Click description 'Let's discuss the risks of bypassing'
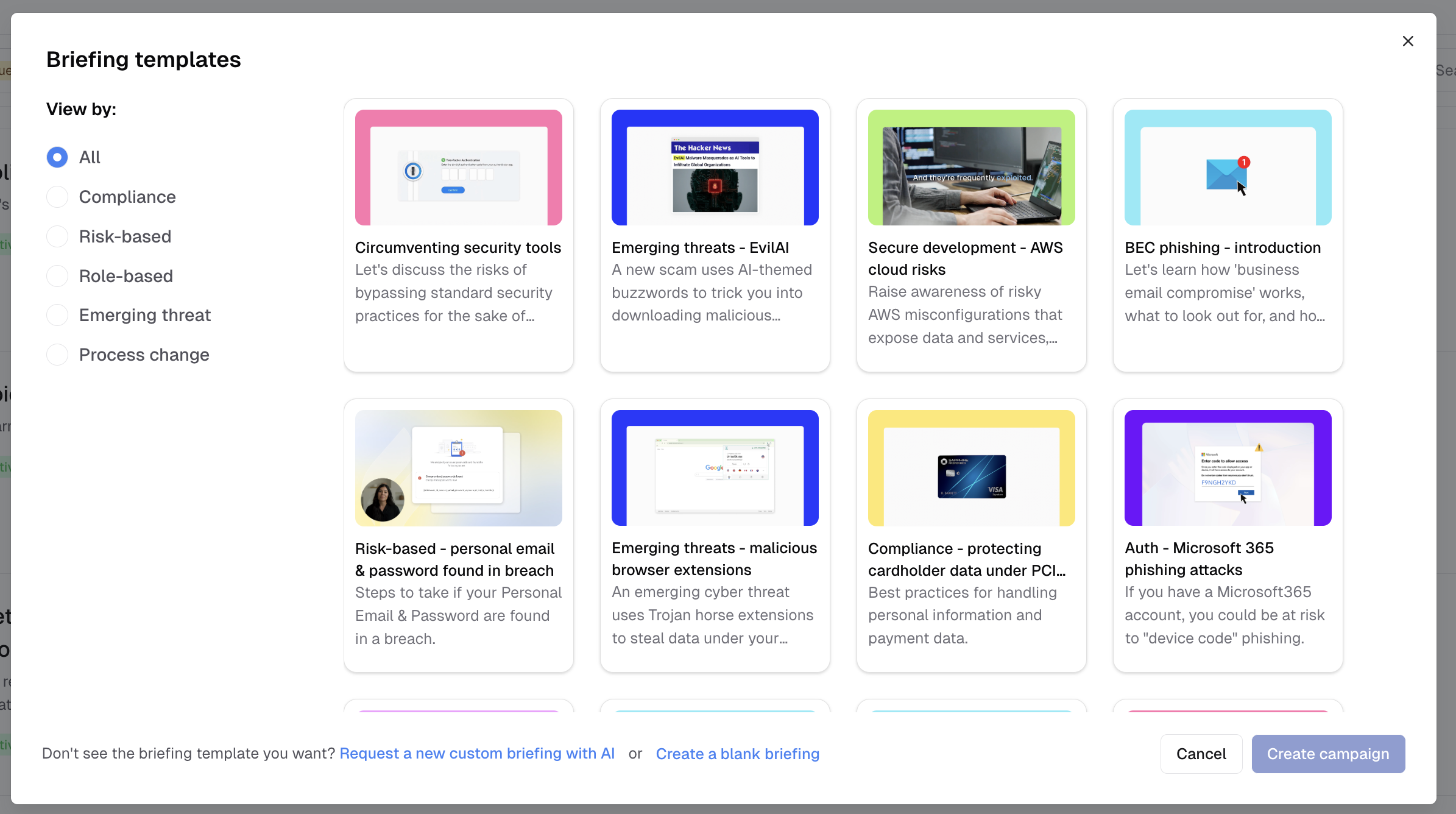Image resolution: width=1456 pixels, height=814 pixels. tap(454, 292)
